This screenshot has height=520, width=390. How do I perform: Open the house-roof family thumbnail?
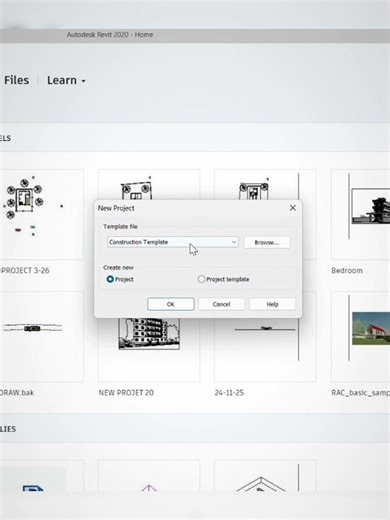coord(265,476)
